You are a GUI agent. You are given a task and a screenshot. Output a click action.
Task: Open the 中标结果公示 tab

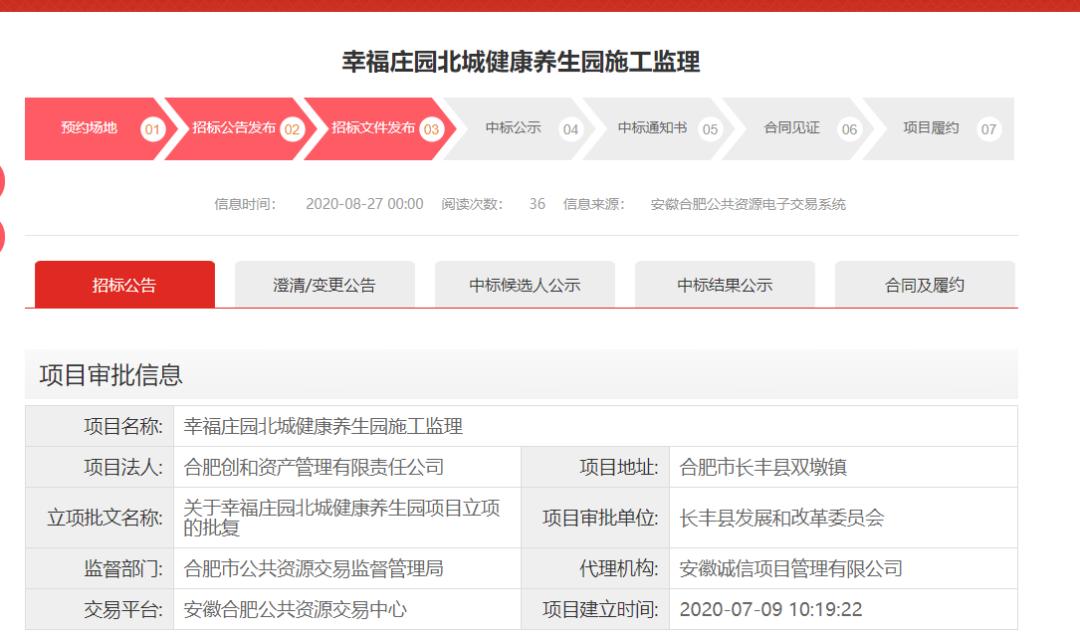coord(725,285)
